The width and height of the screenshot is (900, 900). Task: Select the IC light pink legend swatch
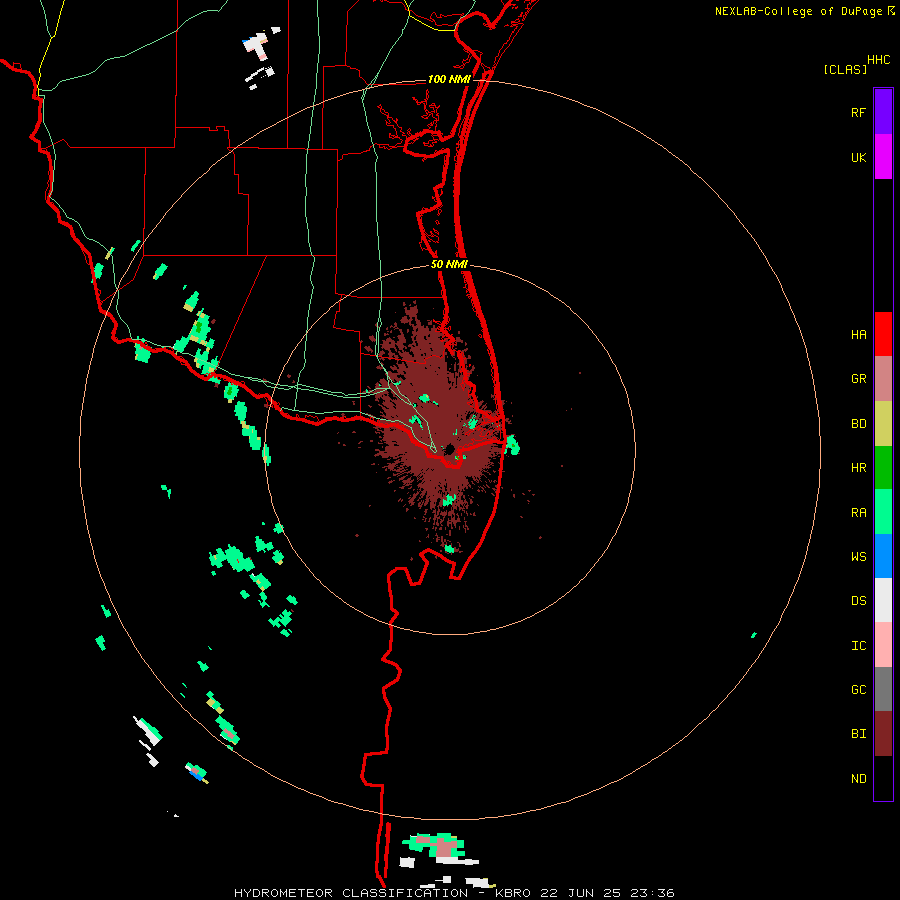883,645
